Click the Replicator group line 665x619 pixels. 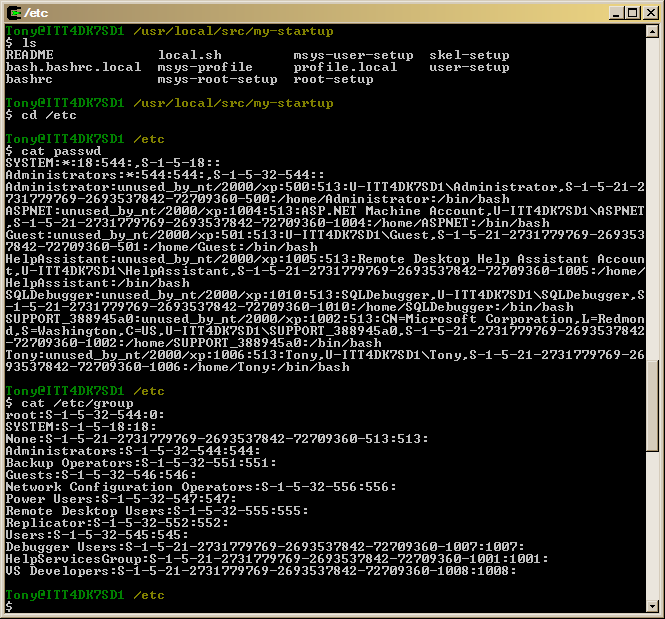117,523
